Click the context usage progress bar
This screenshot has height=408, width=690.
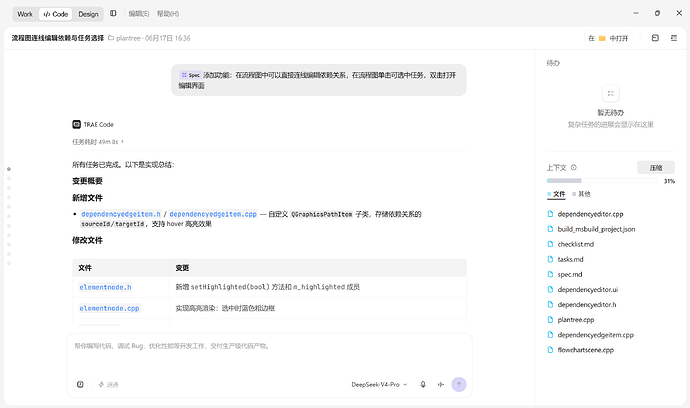602,181
